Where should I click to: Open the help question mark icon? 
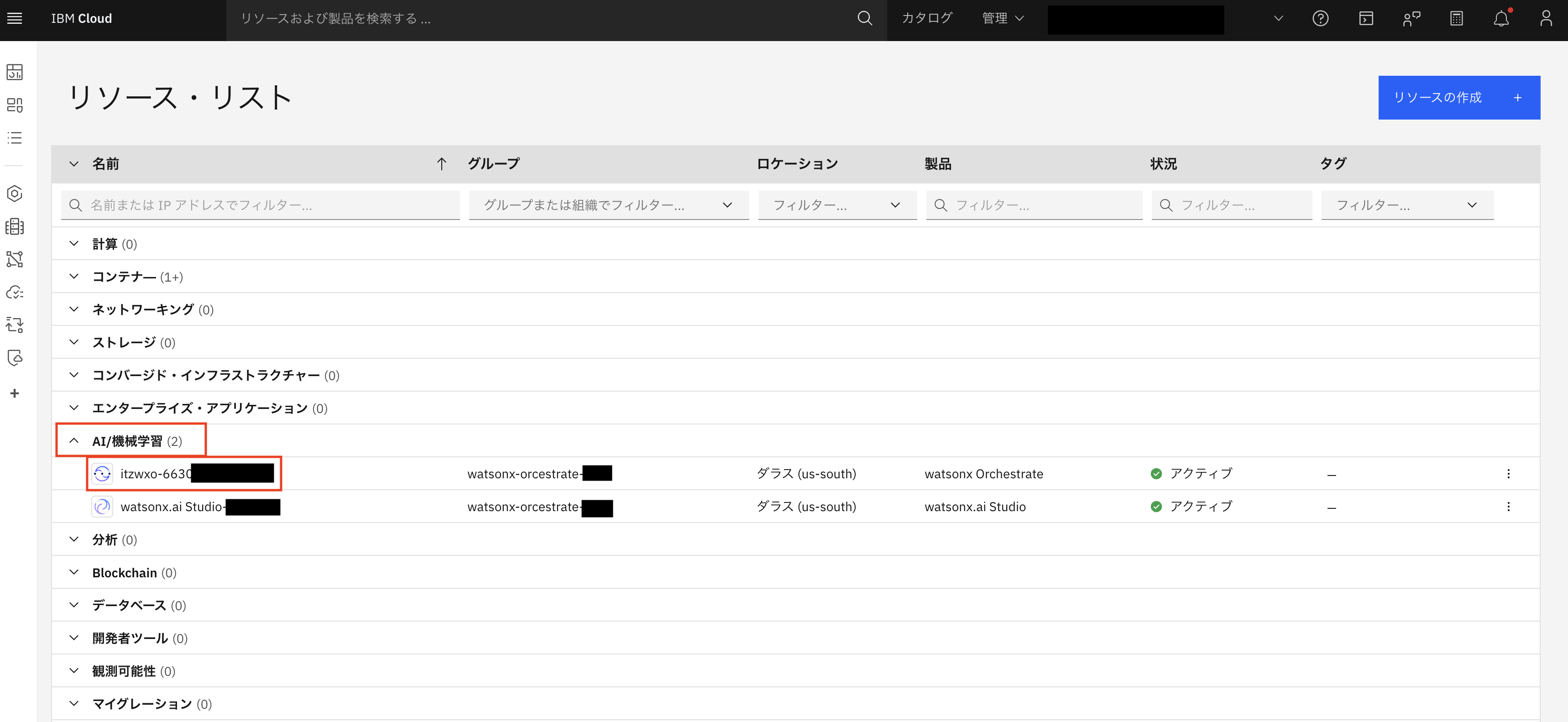(x=1320, y=18)
